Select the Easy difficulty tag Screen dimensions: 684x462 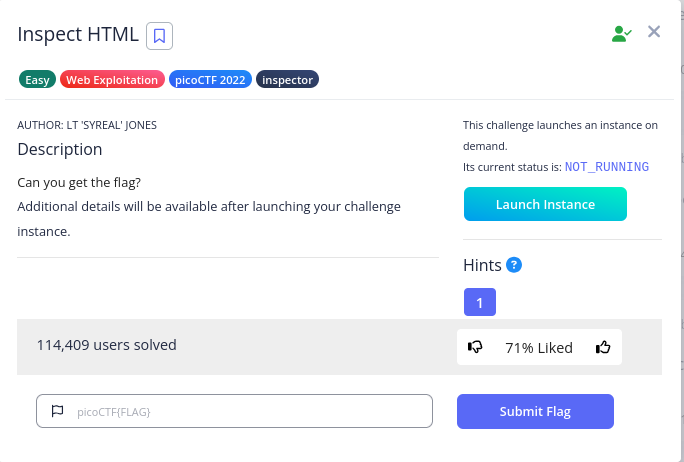(37, 80)
